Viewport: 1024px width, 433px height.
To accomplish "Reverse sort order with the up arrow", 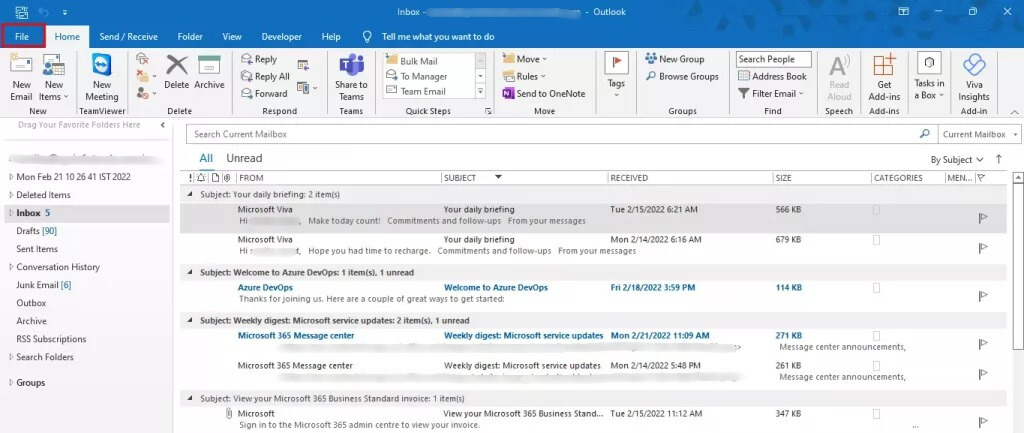I will (x=999, y=159).
